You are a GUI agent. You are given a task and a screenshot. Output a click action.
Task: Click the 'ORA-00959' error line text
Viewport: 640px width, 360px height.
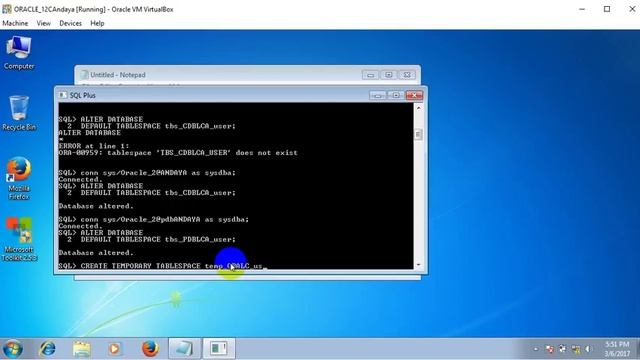(x=178, y=153)
